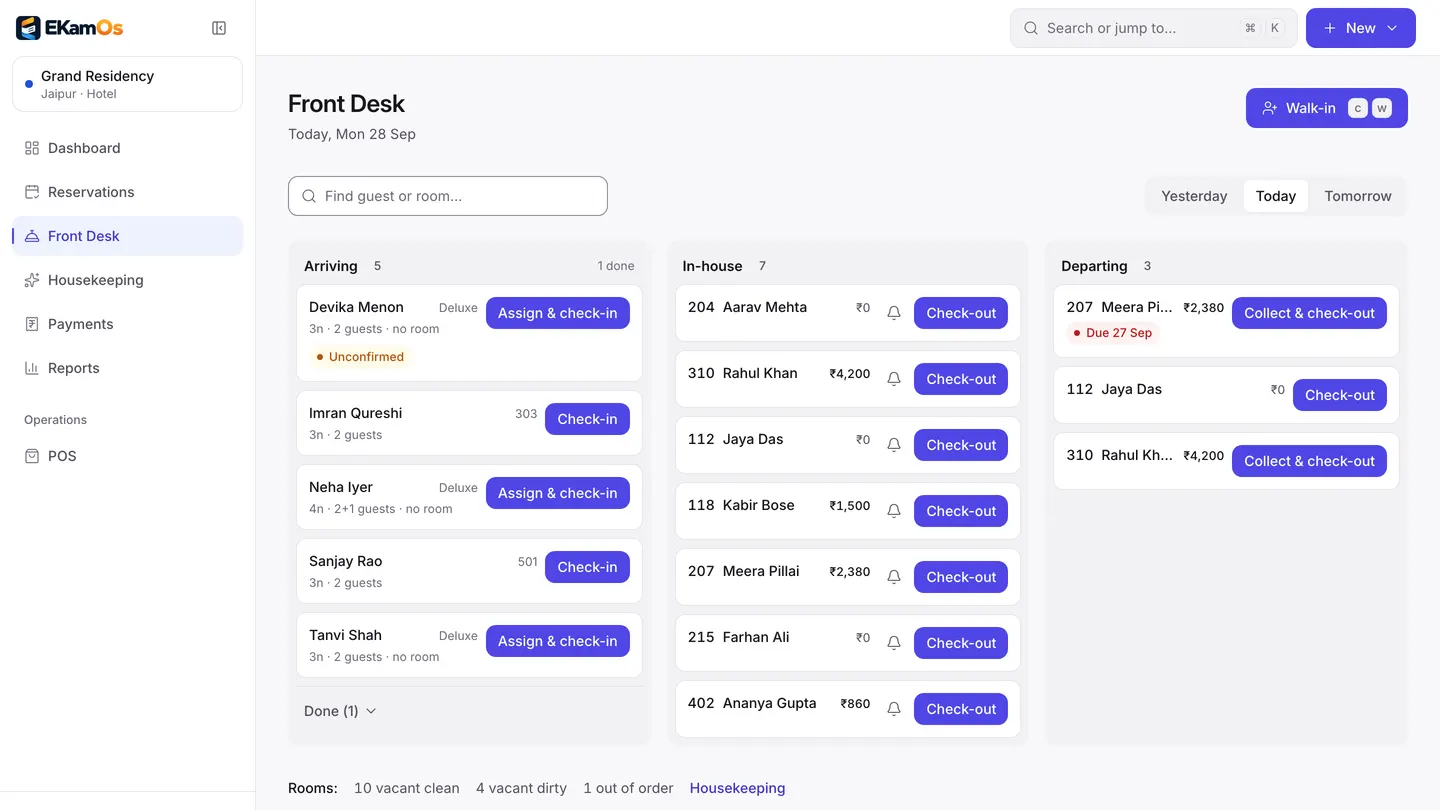Screen dimensions: 1440x810
Task: Collapse the sidebar panel icon
Action: pos(219,28)
